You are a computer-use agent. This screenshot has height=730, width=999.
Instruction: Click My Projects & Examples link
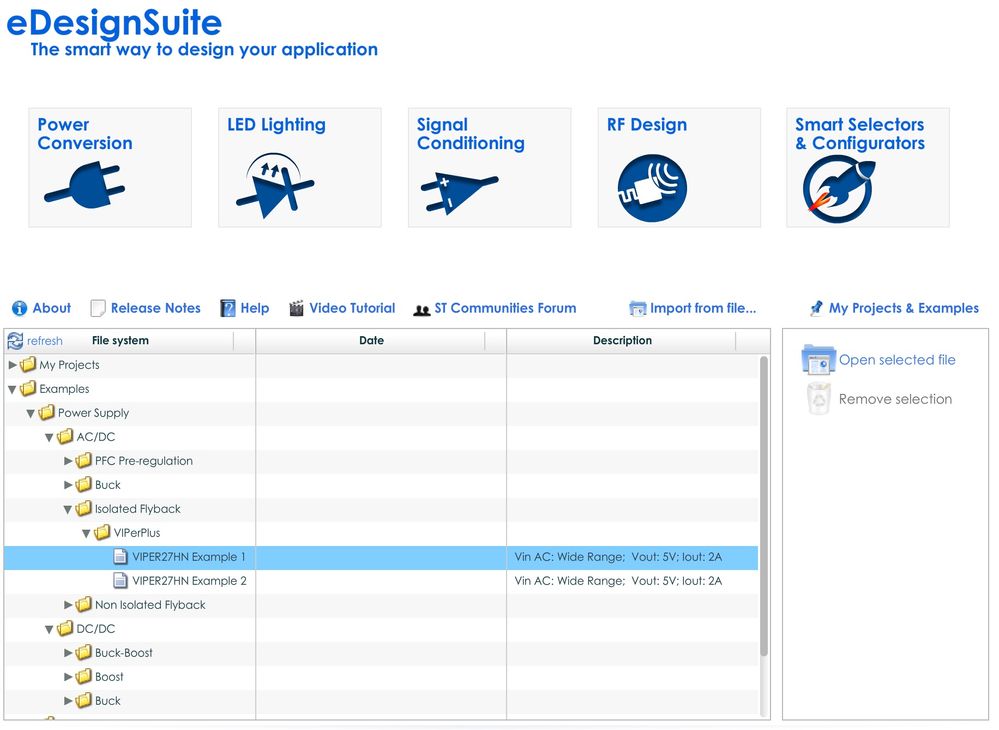903,308
